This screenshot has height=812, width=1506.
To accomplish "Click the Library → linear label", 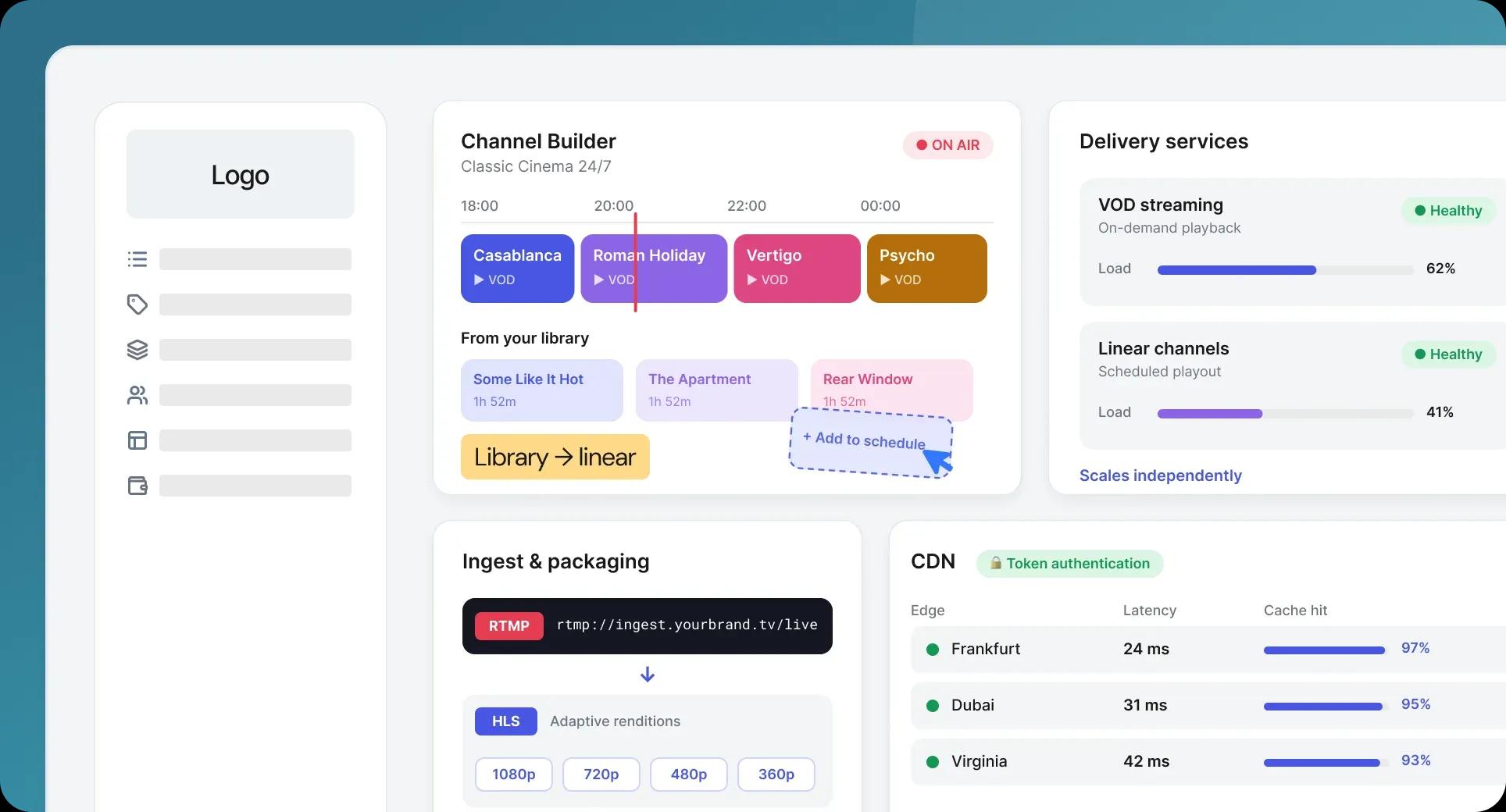I will coord(555,457).
